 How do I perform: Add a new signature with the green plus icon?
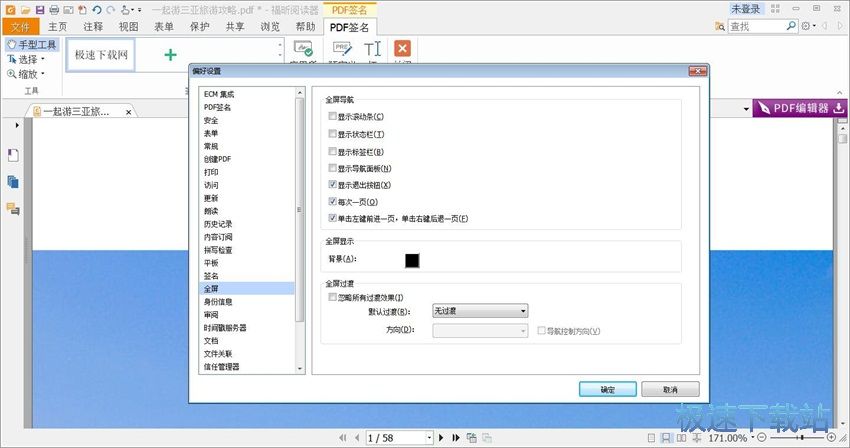click(x=170, y=54)
